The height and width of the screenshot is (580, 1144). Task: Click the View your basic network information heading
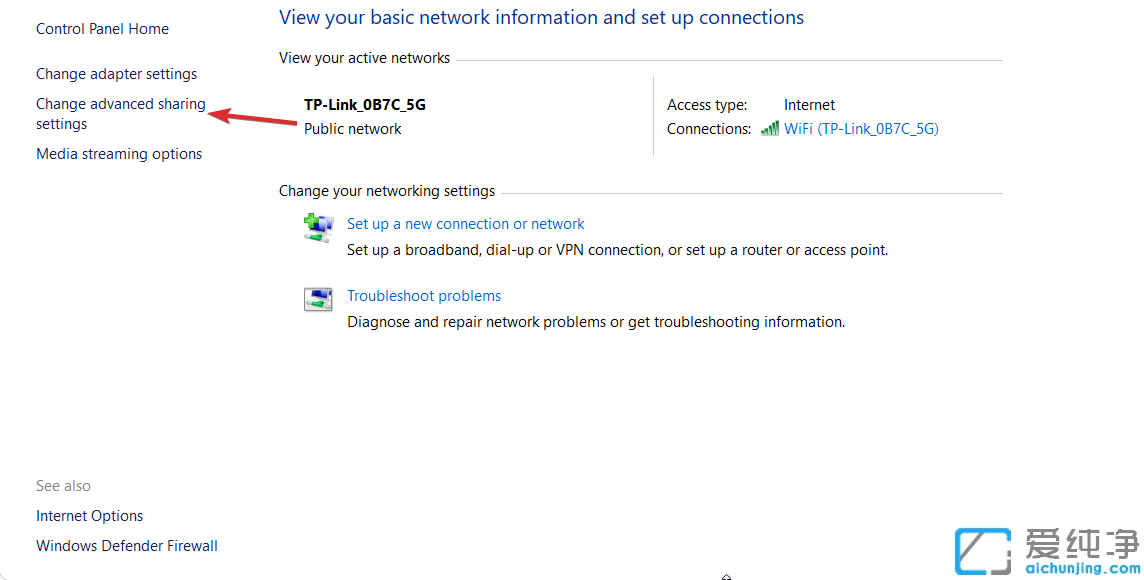[541, 17]
